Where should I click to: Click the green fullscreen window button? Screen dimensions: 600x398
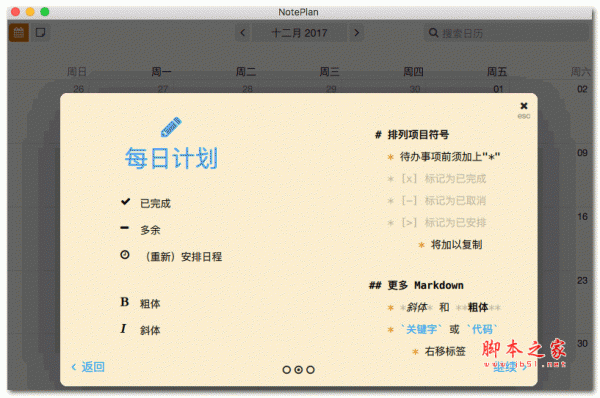point(45,11)
